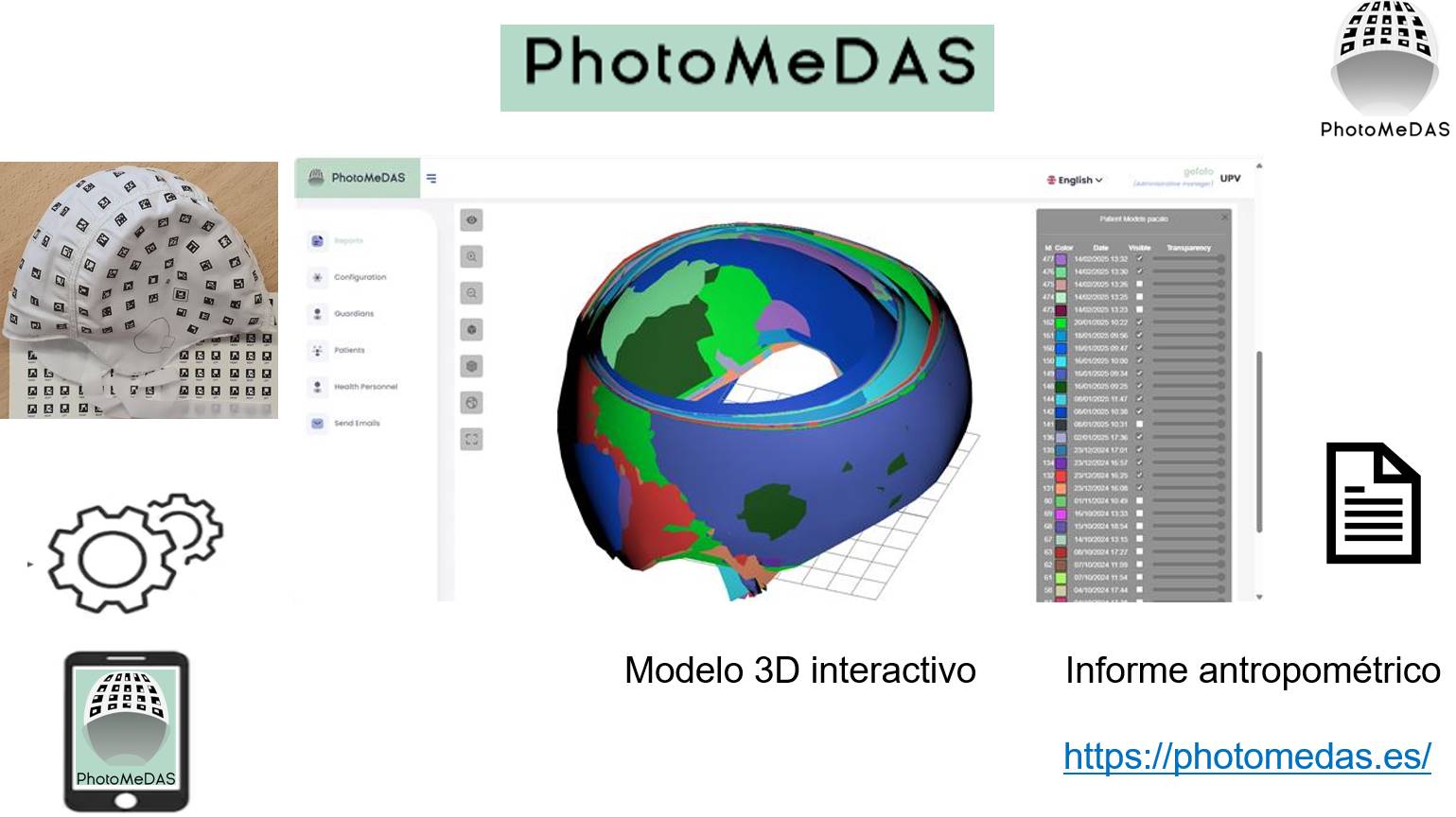1456x818 pixels.
Task: Click the 'Transparency' column header
Action: point(1189,248)
